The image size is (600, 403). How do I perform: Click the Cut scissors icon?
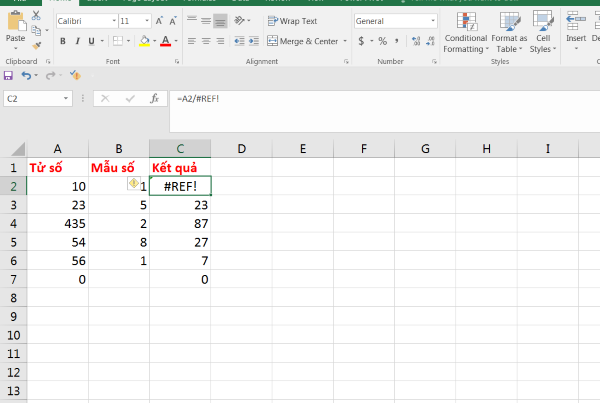pos(37,16)
